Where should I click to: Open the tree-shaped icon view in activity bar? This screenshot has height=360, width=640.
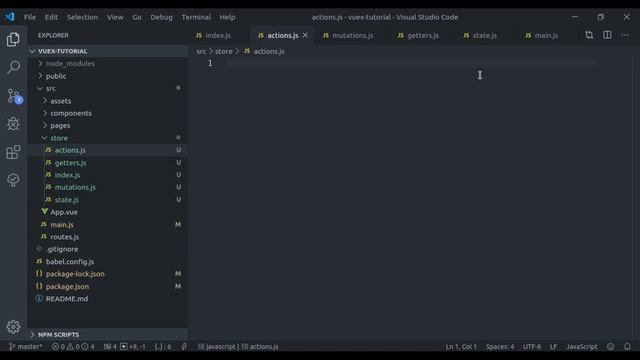[x=13, y=180]
